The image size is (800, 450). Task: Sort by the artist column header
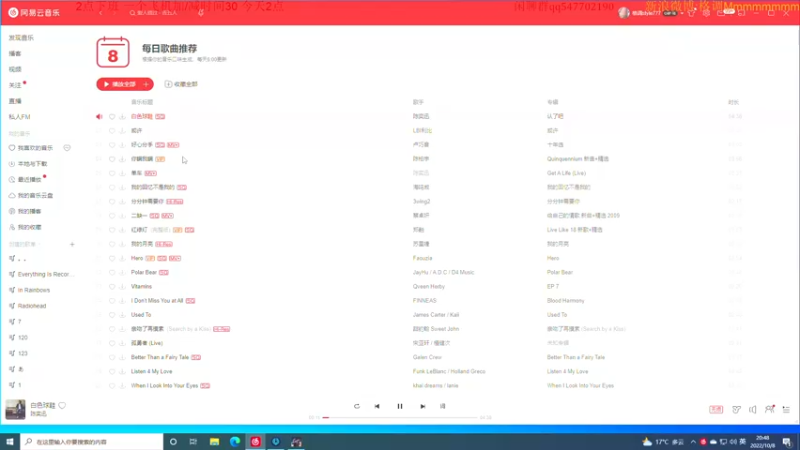418,102
